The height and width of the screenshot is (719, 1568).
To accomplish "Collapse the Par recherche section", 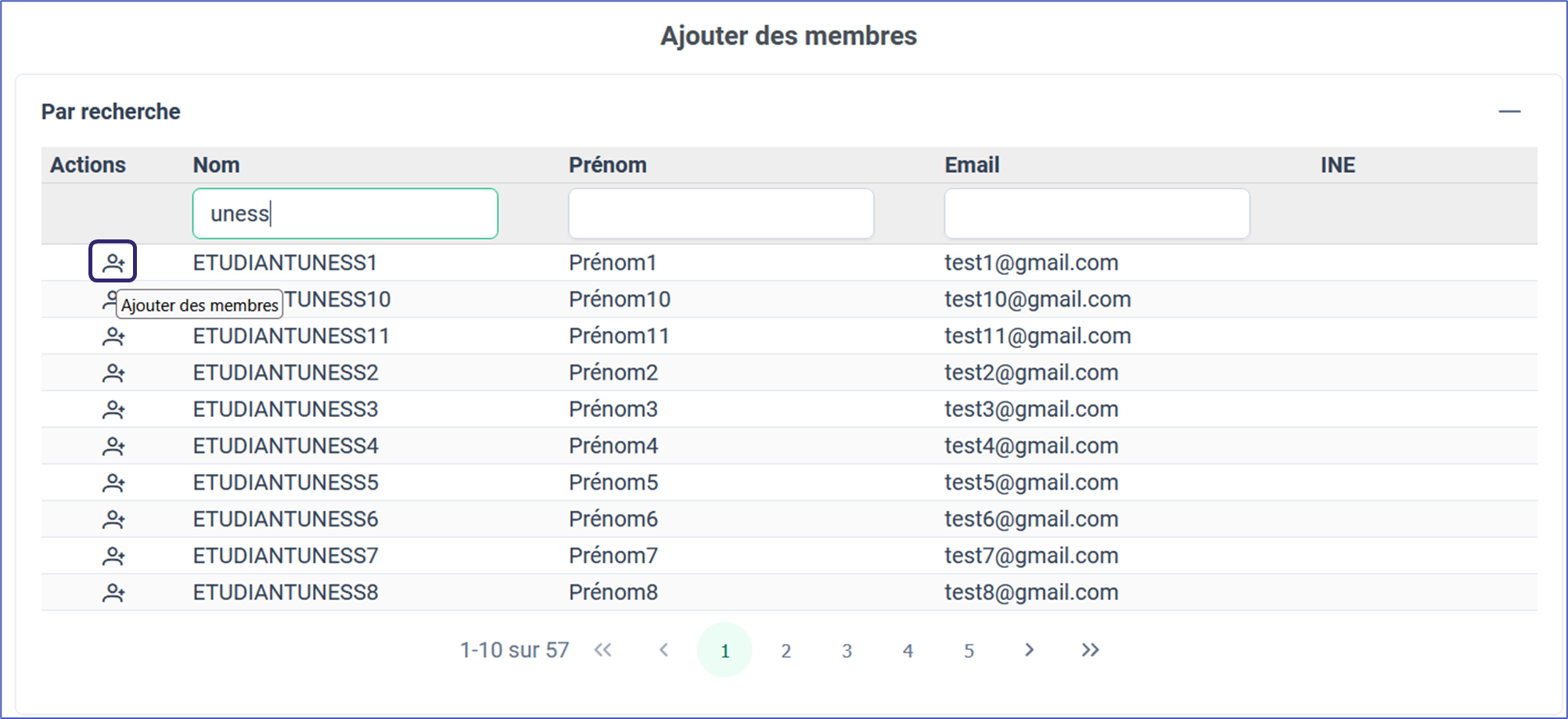I will tap(1509, 112).
